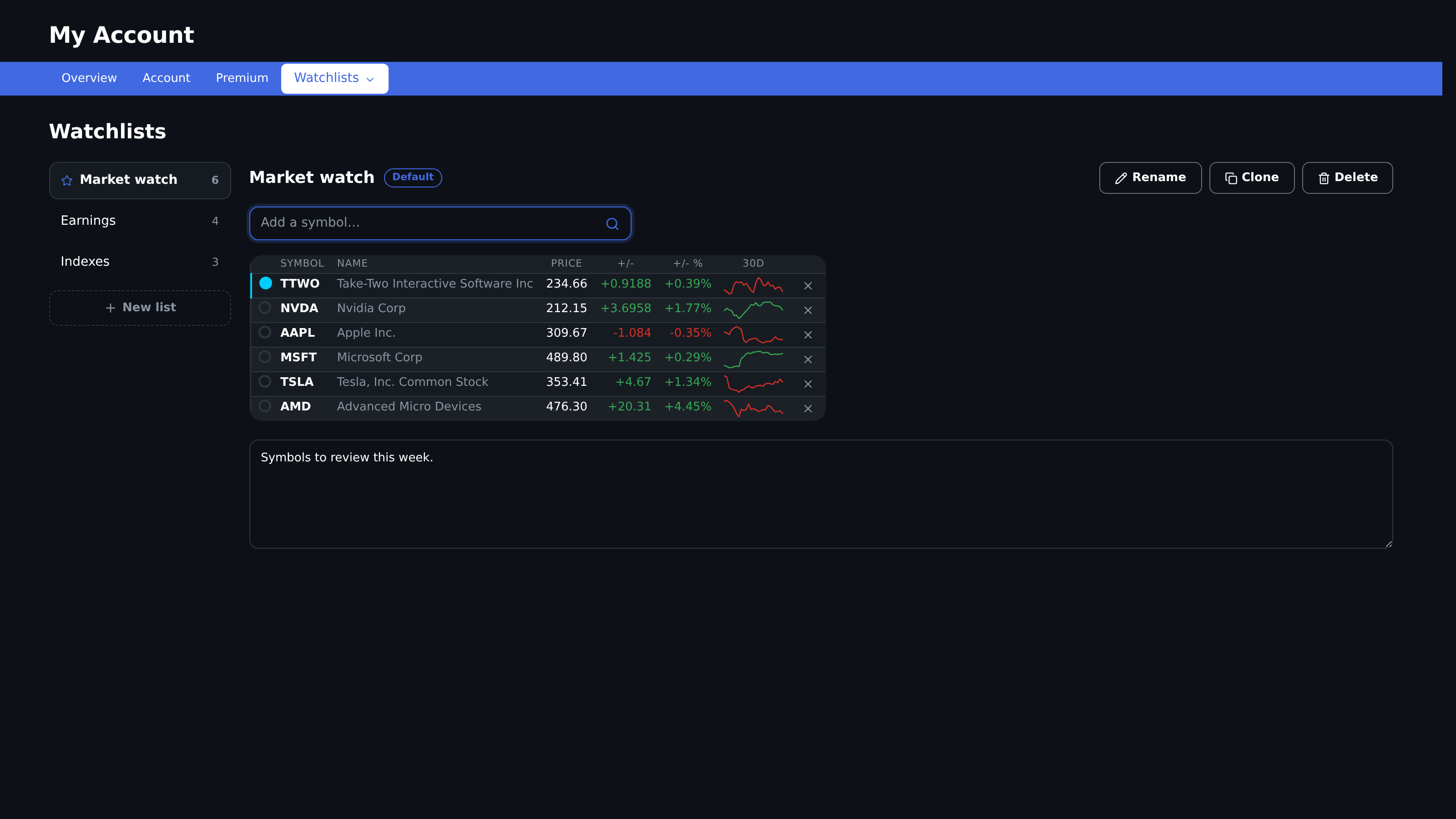Click the NAME column header

(x=352, y=263)
